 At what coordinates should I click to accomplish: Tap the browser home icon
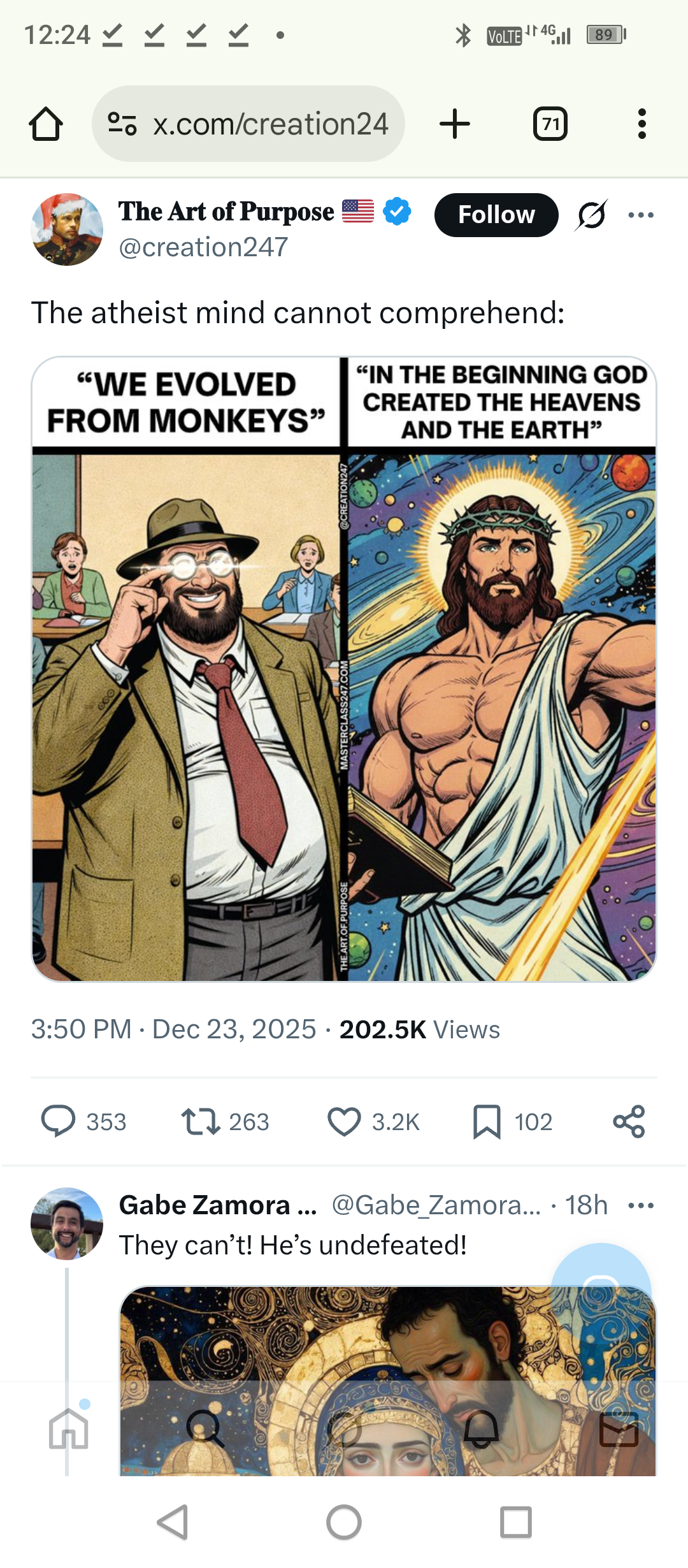(46, 124)
